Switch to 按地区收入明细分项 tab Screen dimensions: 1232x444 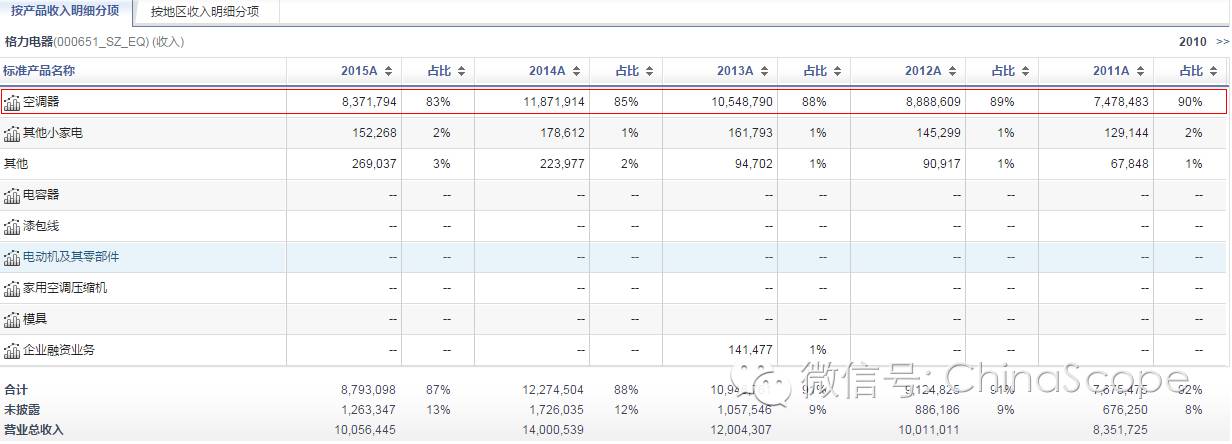[x=204, y=12]
